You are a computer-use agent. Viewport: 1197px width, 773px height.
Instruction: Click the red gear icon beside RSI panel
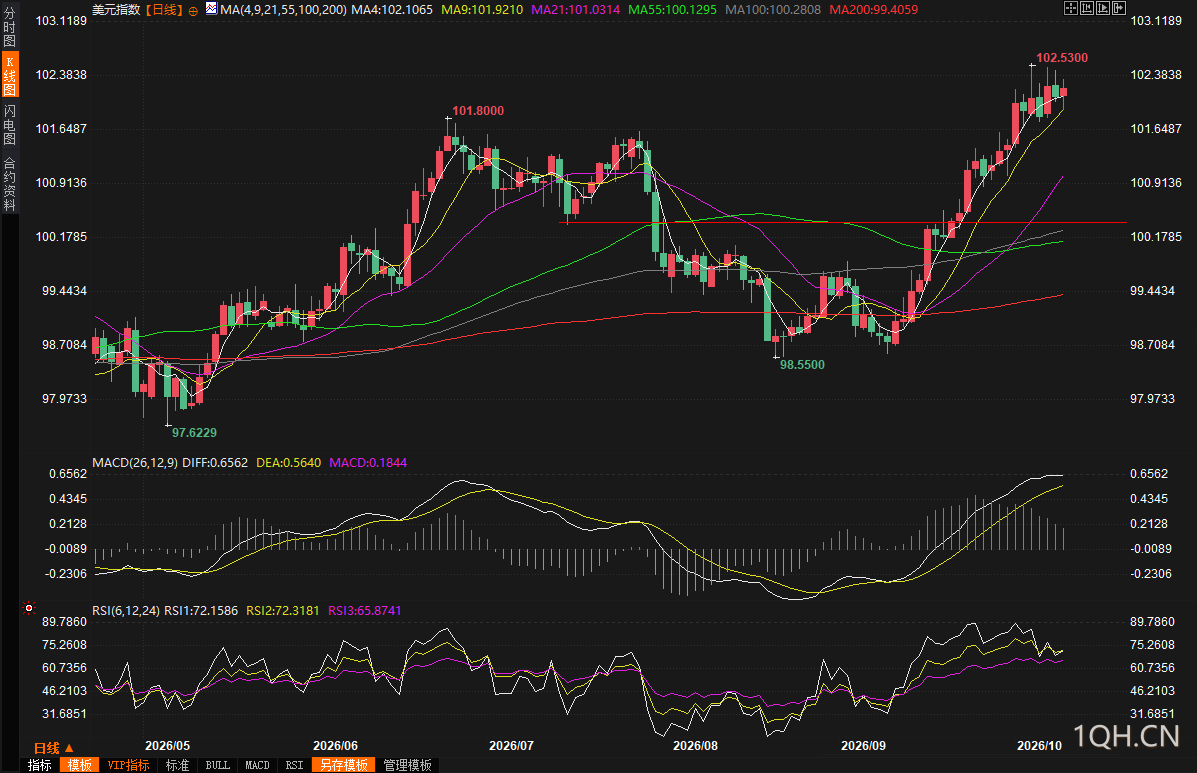tap(29, 608)
